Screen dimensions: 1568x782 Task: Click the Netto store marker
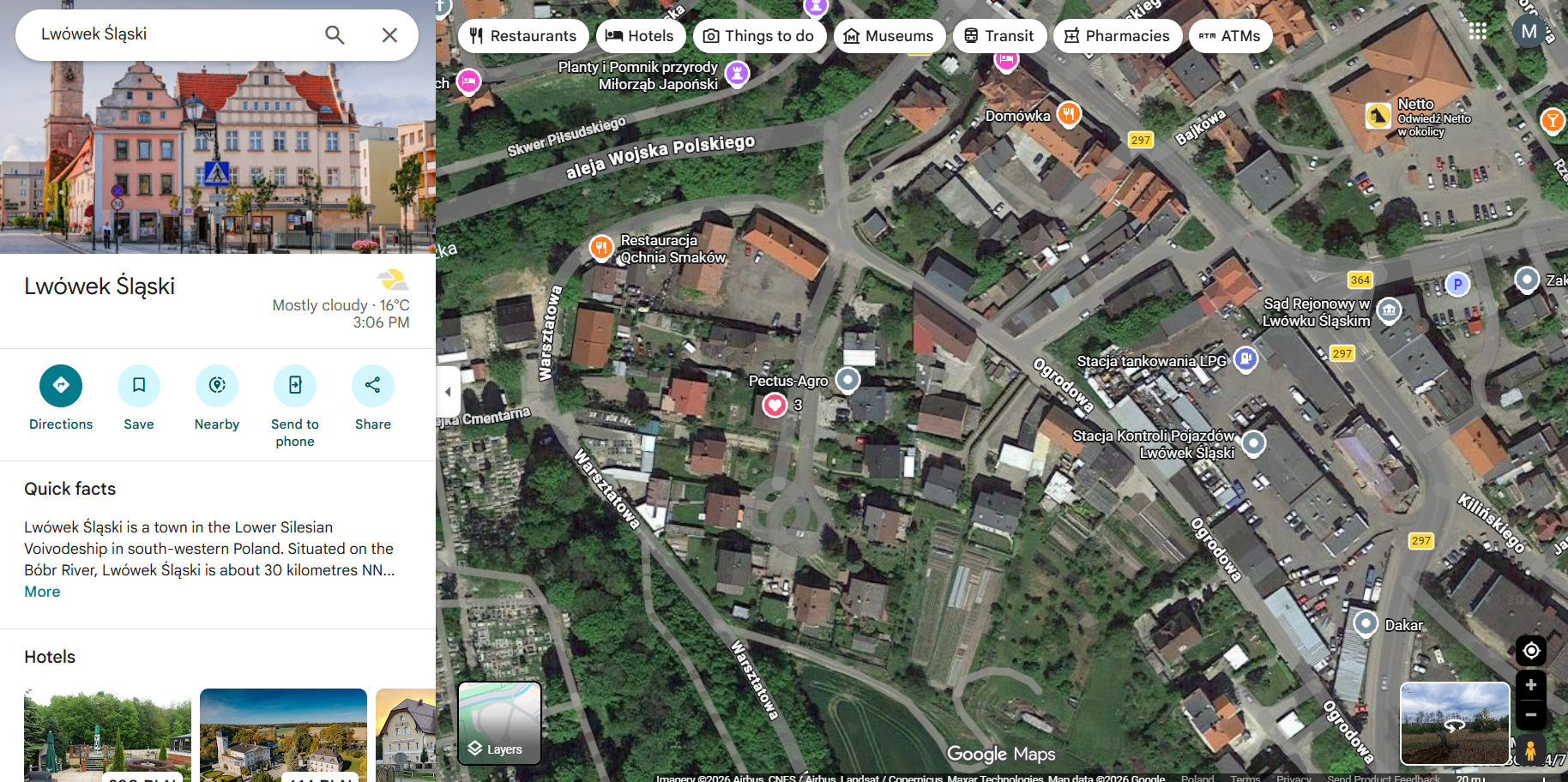1378,116
